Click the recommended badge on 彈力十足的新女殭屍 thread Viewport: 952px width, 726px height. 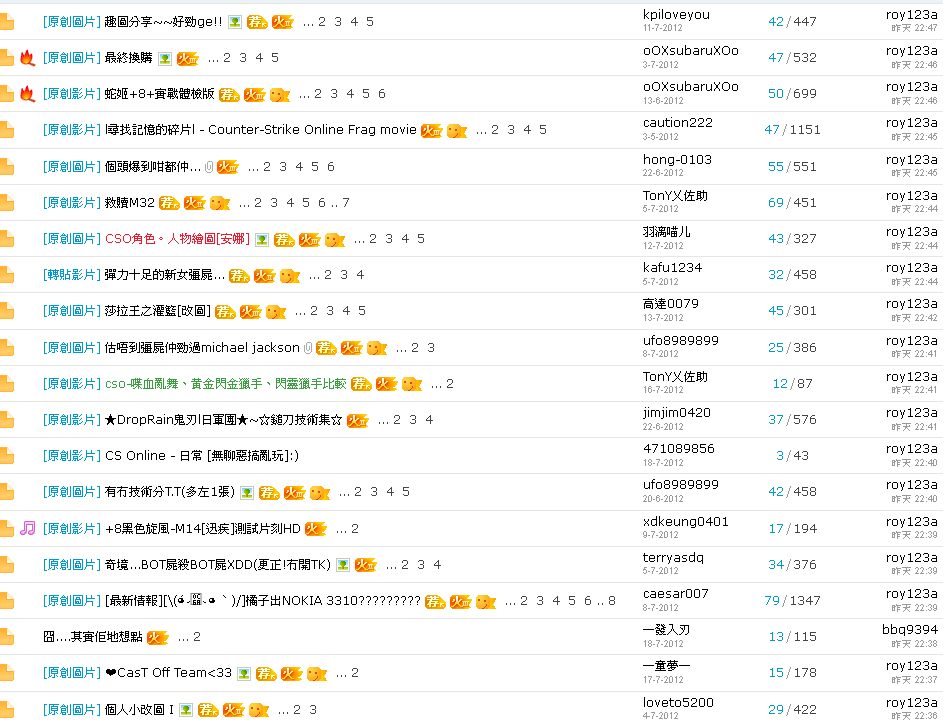(x=239, y=276)
